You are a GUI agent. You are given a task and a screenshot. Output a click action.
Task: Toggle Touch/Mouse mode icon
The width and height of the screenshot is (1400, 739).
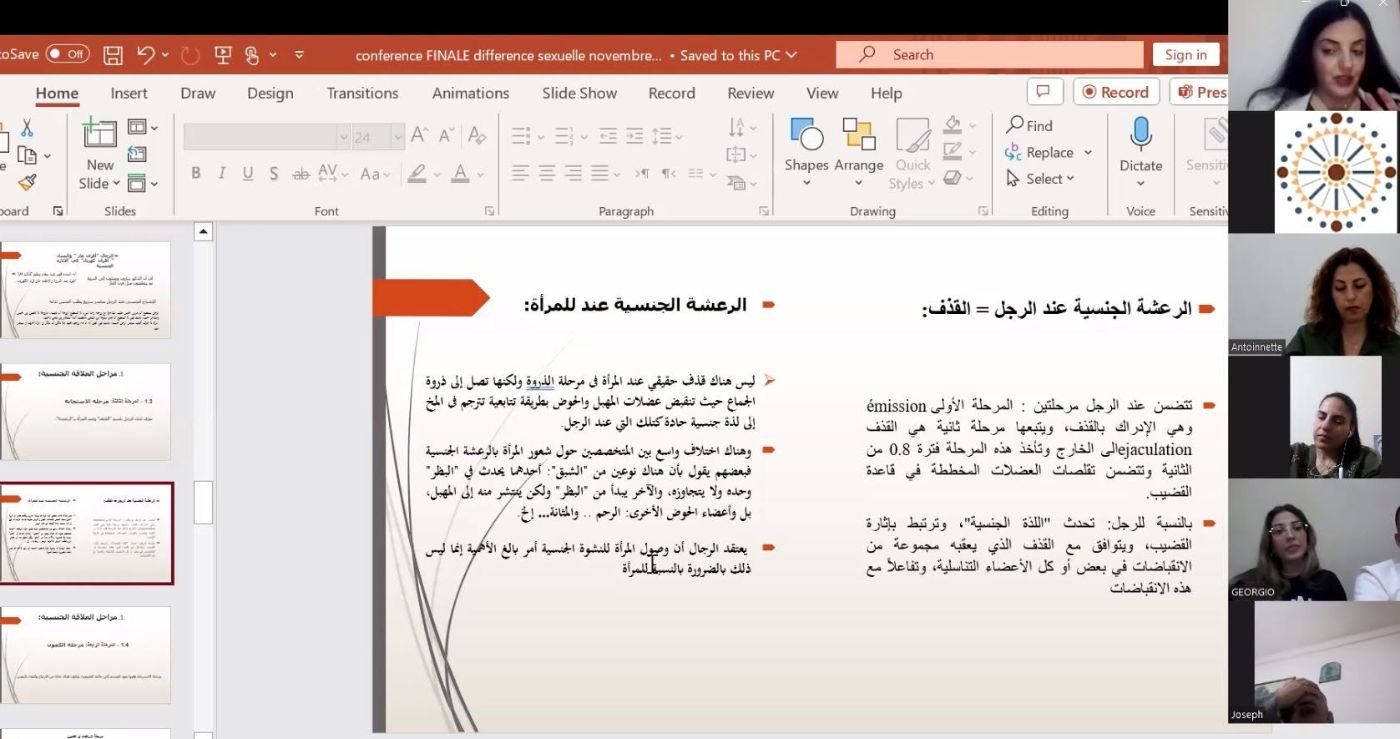click(x=251, y=55)
